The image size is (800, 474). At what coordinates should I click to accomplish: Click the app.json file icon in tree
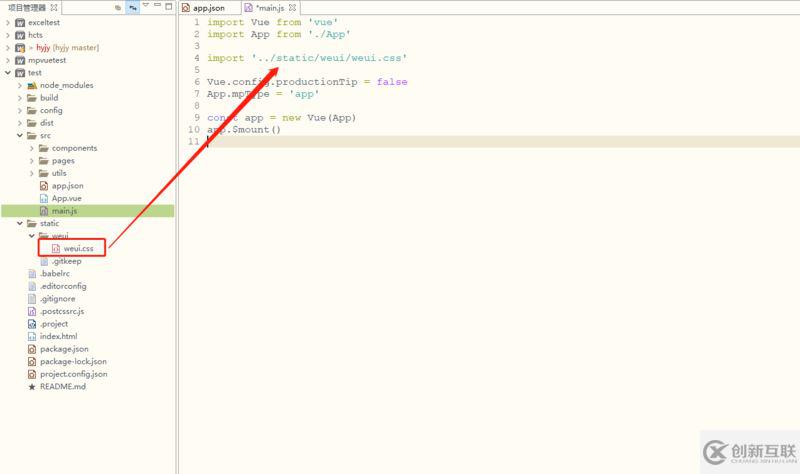44,186
